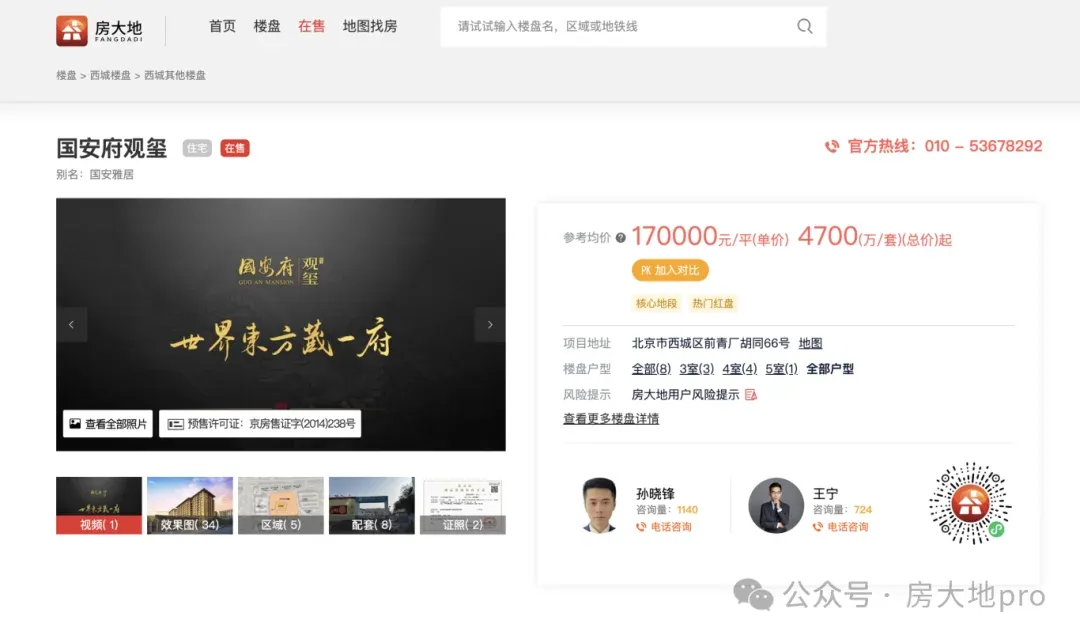Click the 预售许可证 京房售证字 label
Image resolution: width=1080 pixels, height=639 pixels.
coord(260,423)
